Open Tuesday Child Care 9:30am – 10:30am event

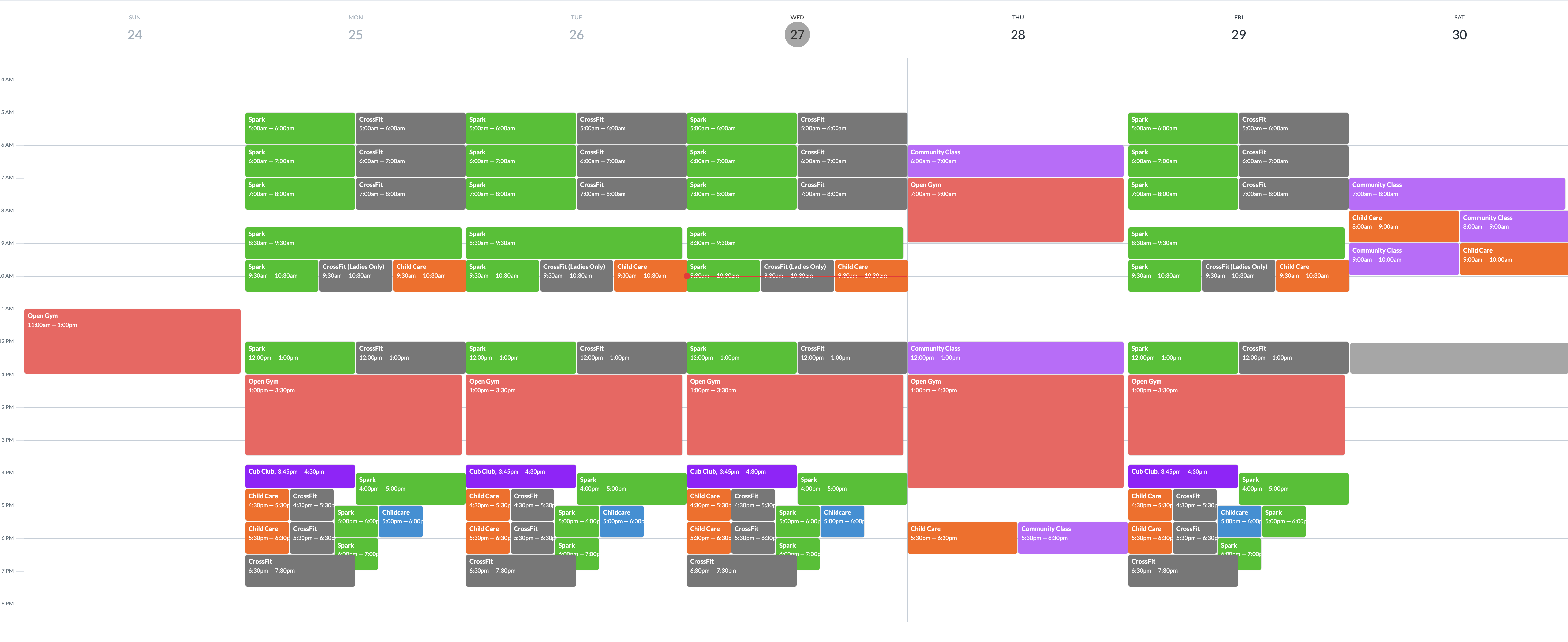click(650, 276)
